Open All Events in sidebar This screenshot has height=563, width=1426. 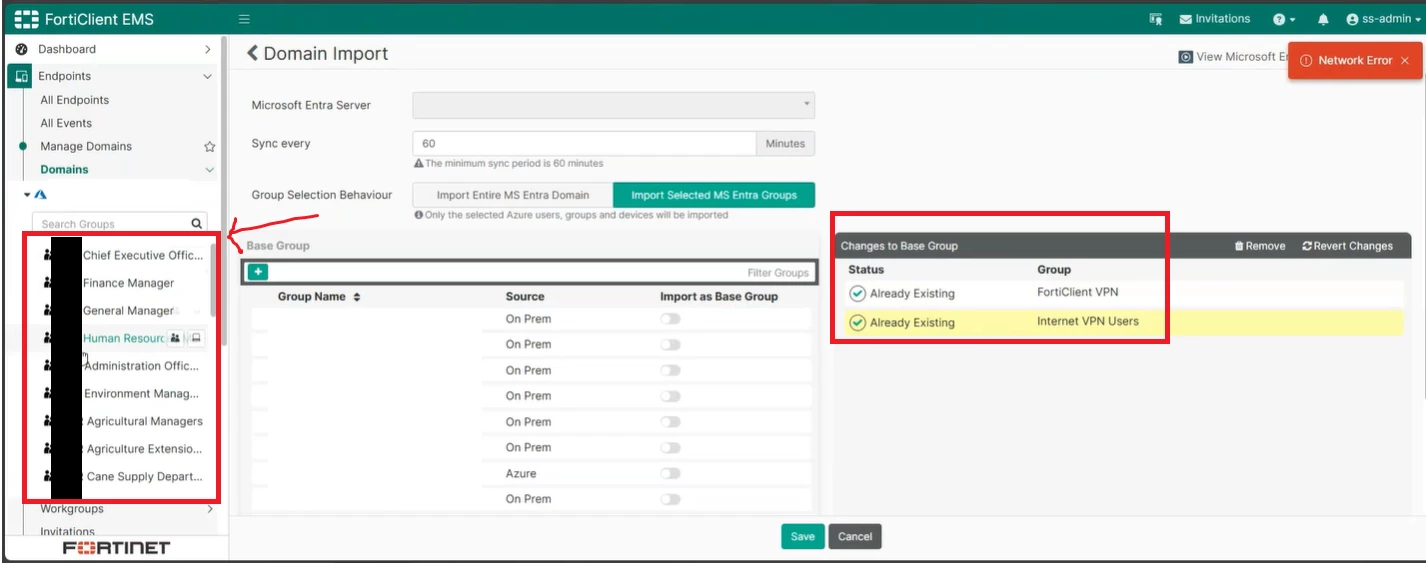coord(66,123)
